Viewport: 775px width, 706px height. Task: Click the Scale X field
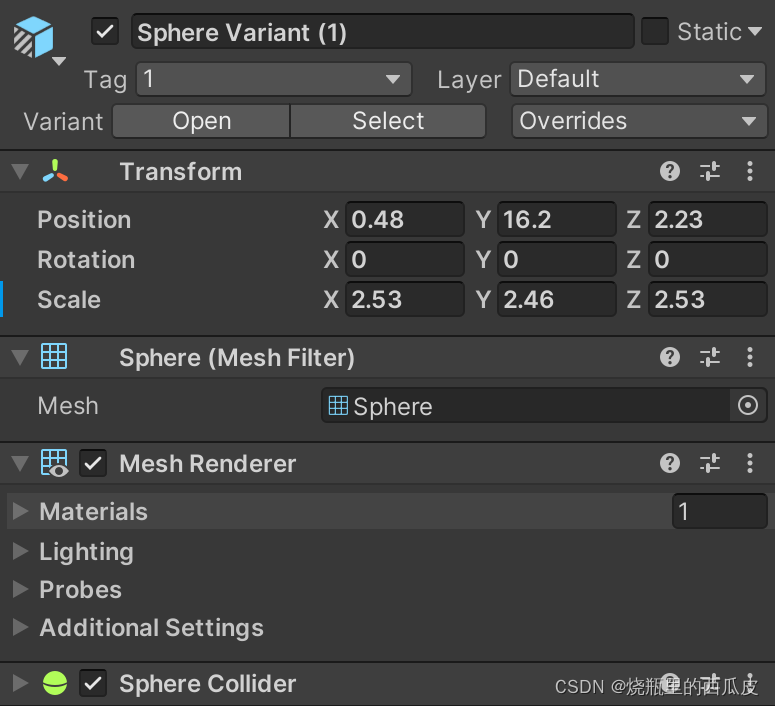(x=405, y=300)
